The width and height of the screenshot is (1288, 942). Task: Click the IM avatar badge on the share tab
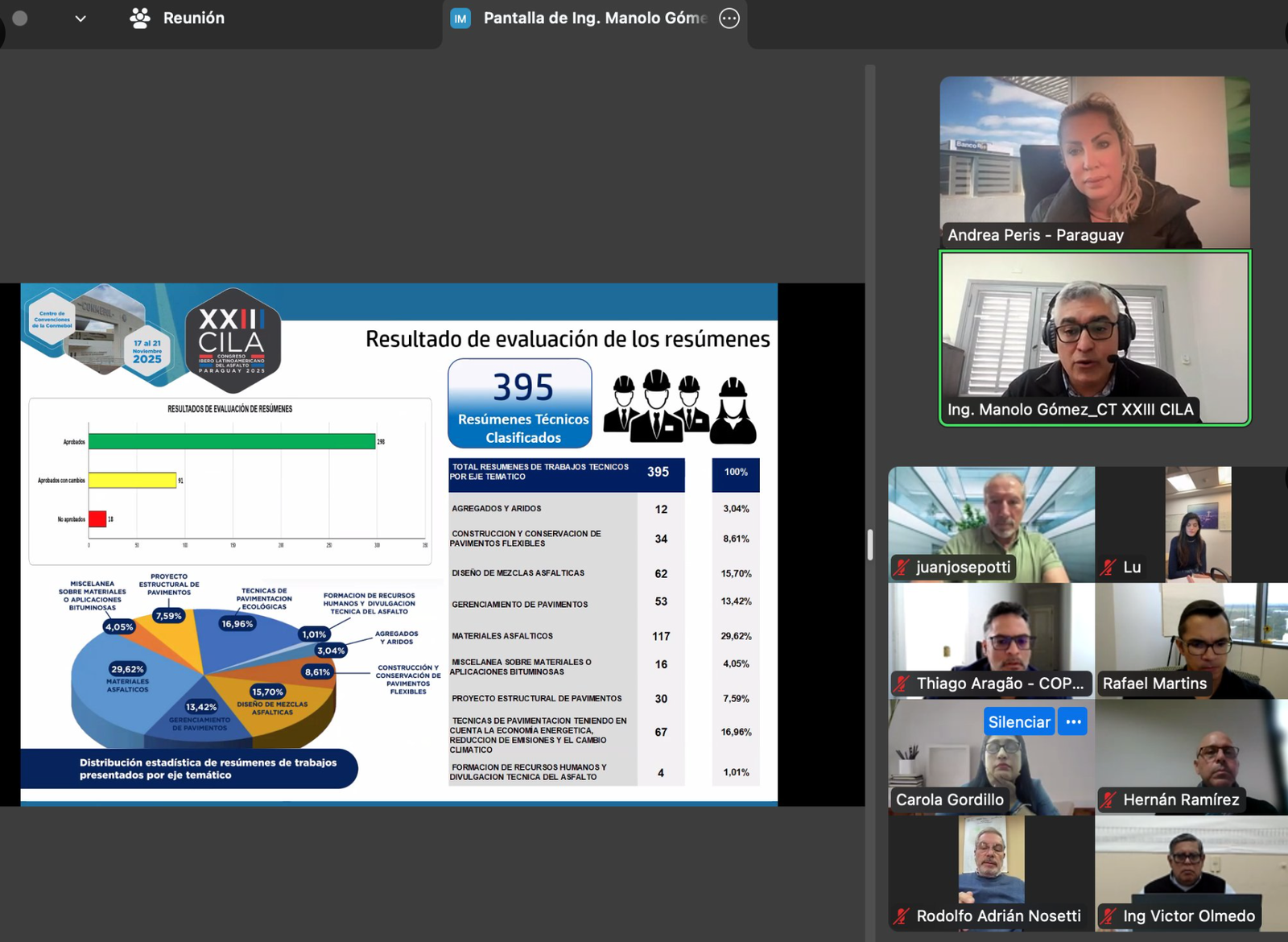click(460, 19)
